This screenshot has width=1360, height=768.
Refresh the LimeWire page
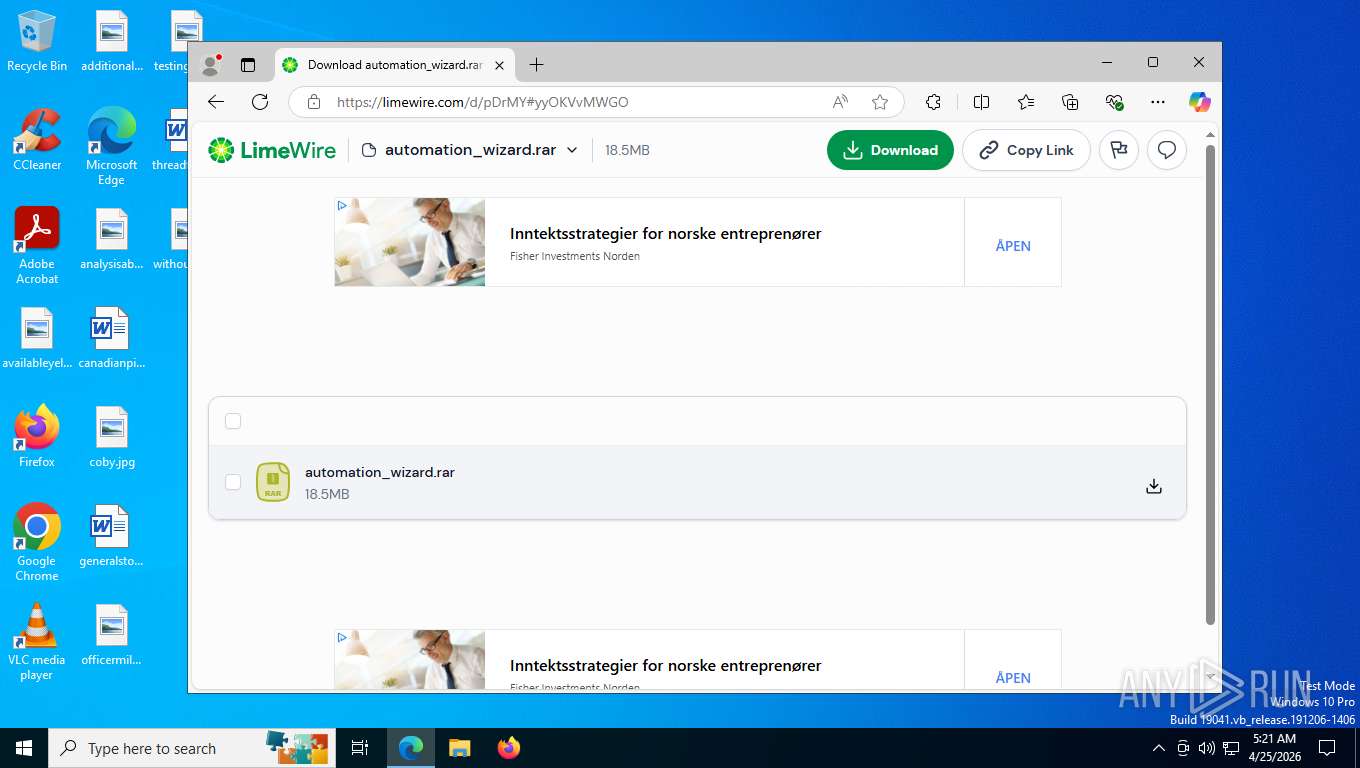(x=260, y=102)
